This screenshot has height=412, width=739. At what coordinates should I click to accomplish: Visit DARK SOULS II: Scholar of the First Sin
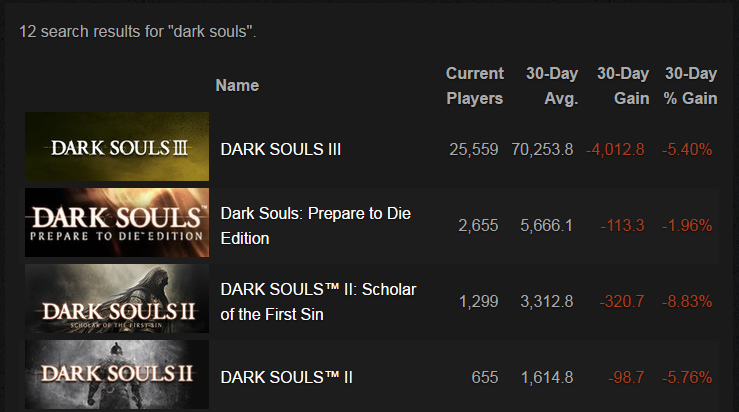pyautogui.click(x=319, y=302)
